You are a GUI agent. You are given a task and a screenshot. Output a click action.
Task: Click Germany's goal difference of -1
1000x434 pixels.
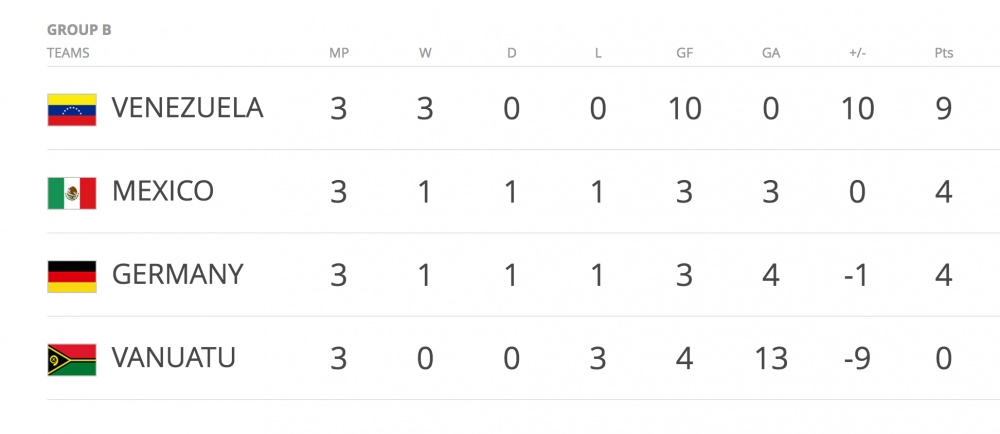[857, 274]
